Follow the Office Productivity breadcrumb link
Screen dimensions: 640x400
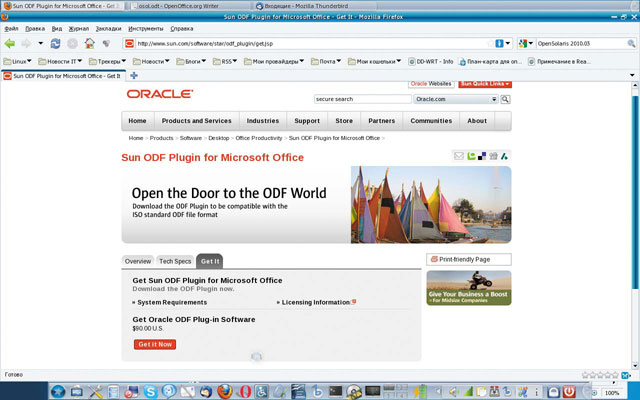[x=259, y=138]
